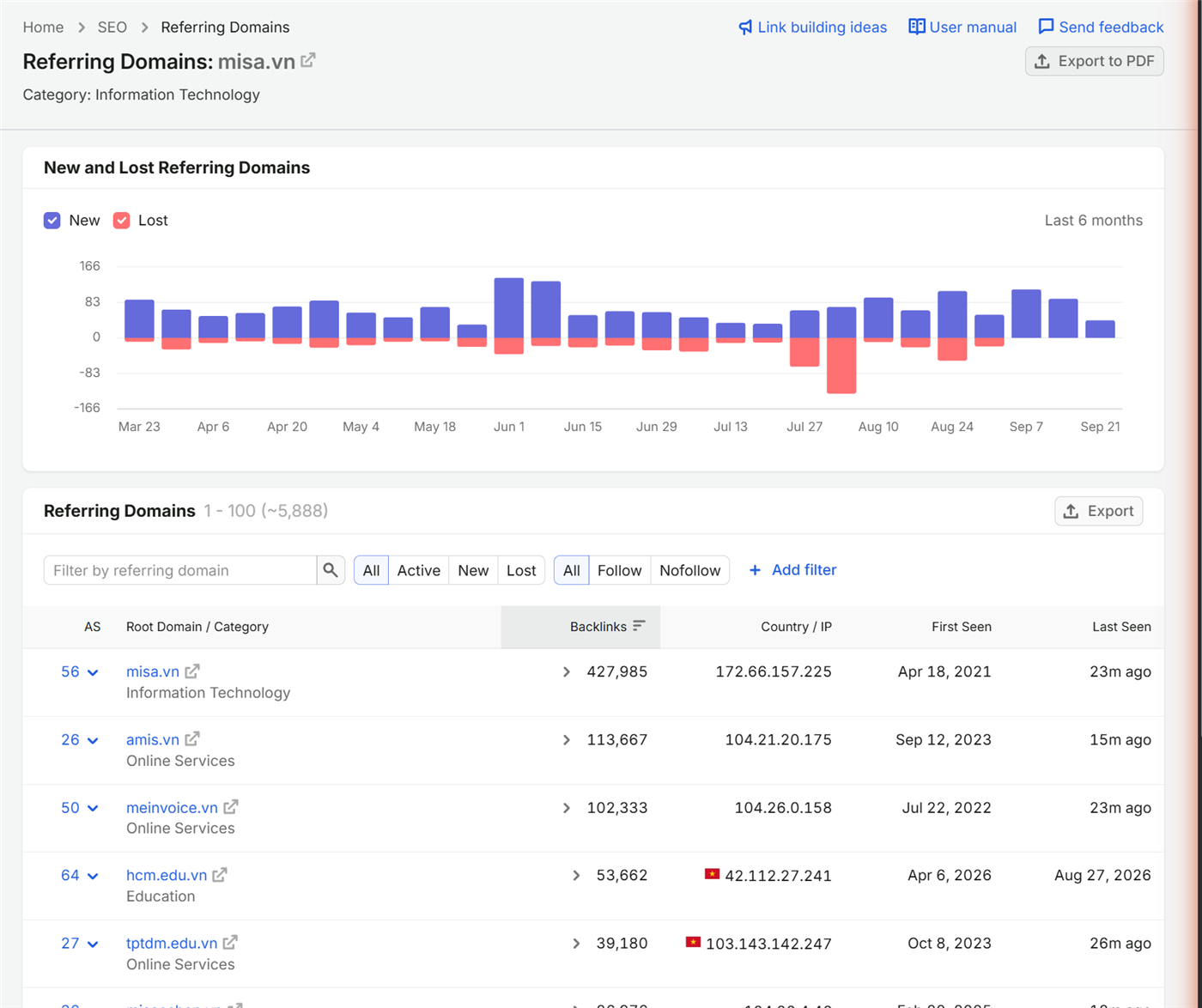This screenshot has height=1008, width=1202.
Task: Expand backlinks chevron beside 113,667
Action: [567, 740]
